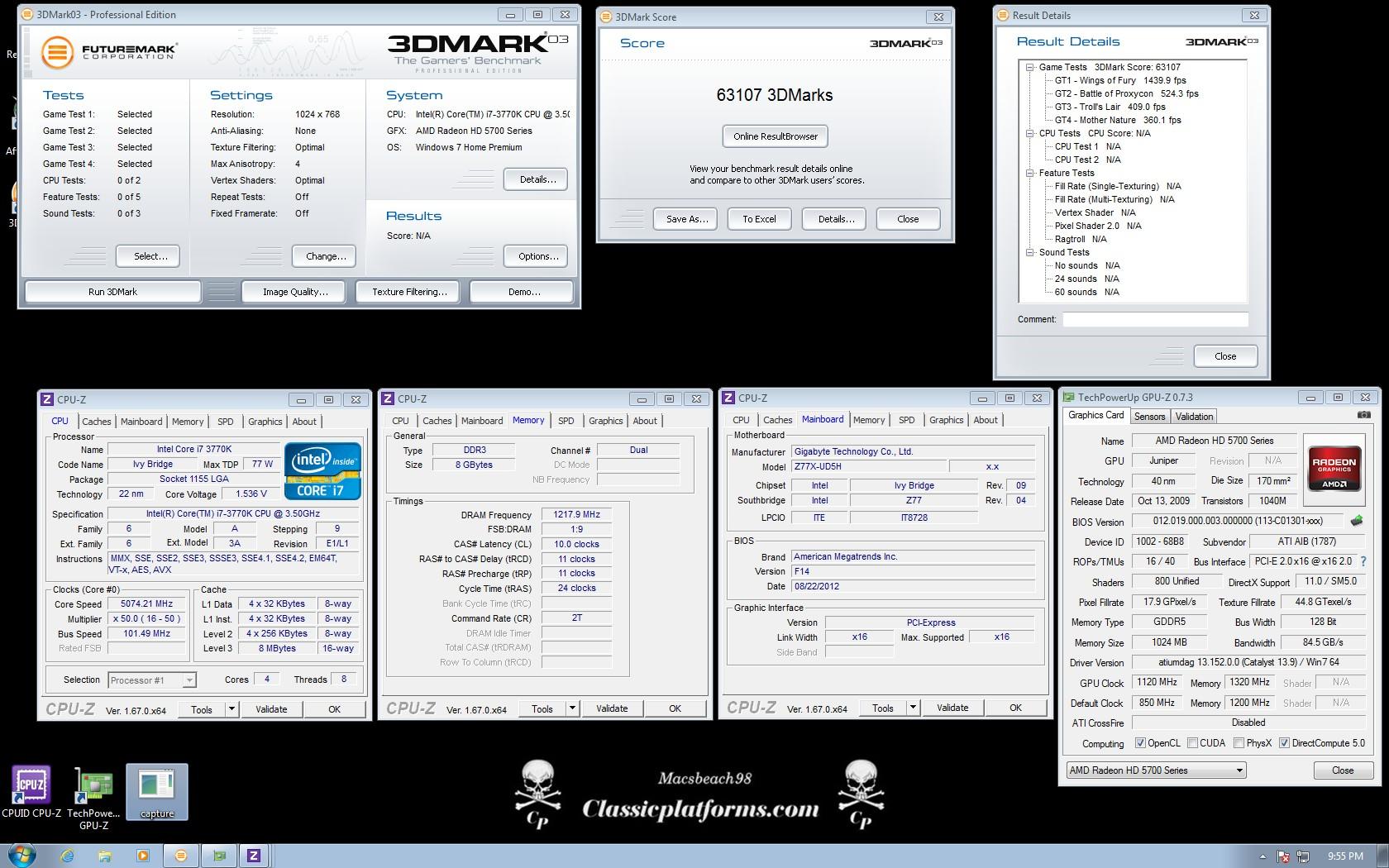Click Texture Filtering... button in 3DMark03
This screenshot has height=868, width=1389.
pos(409,292)
